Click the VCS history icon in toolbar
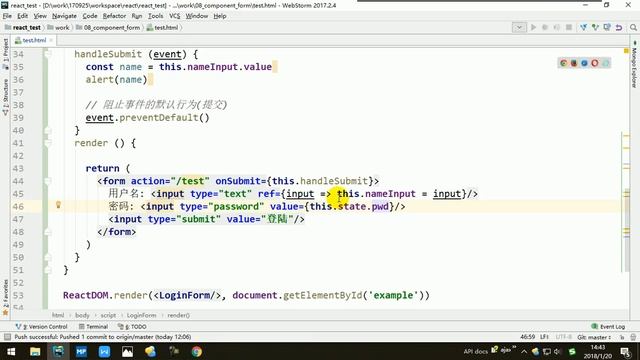640x360 pixels. (607, 27)
